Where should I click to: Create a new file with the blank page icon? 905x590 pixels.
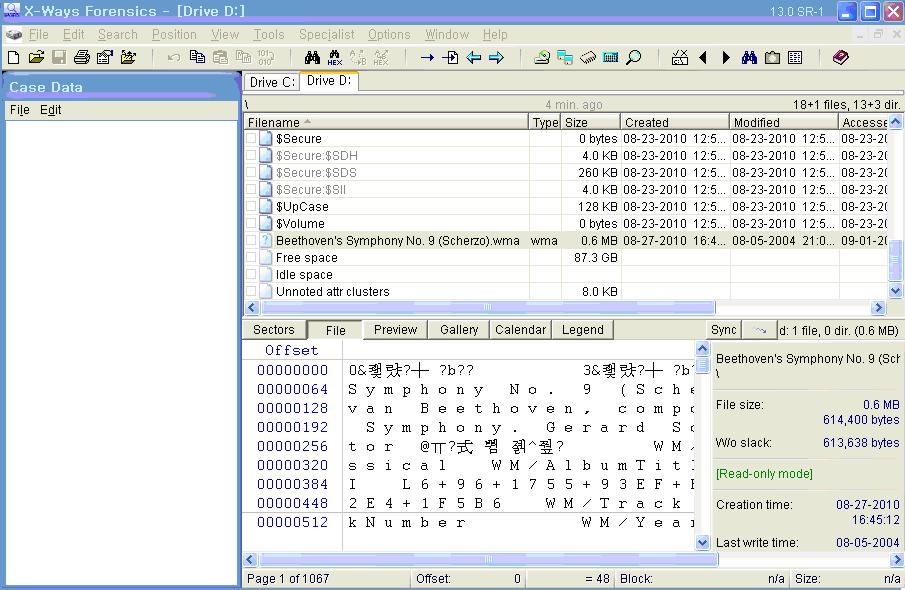click(x=13, y=57)
